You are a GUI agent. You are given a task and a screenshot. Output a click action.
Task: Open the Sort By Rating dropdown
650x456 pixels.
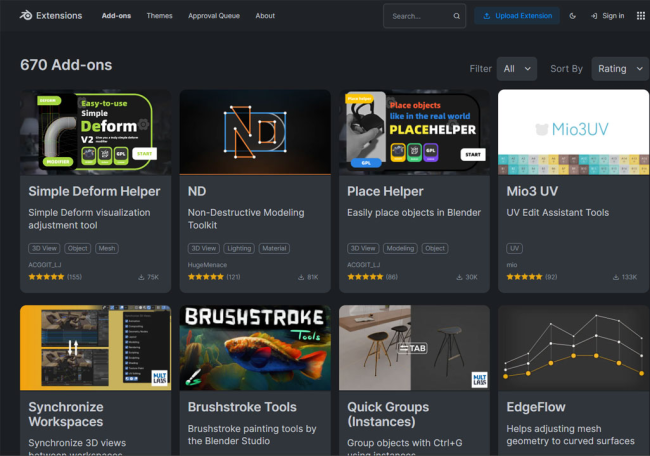click(620, 69)
